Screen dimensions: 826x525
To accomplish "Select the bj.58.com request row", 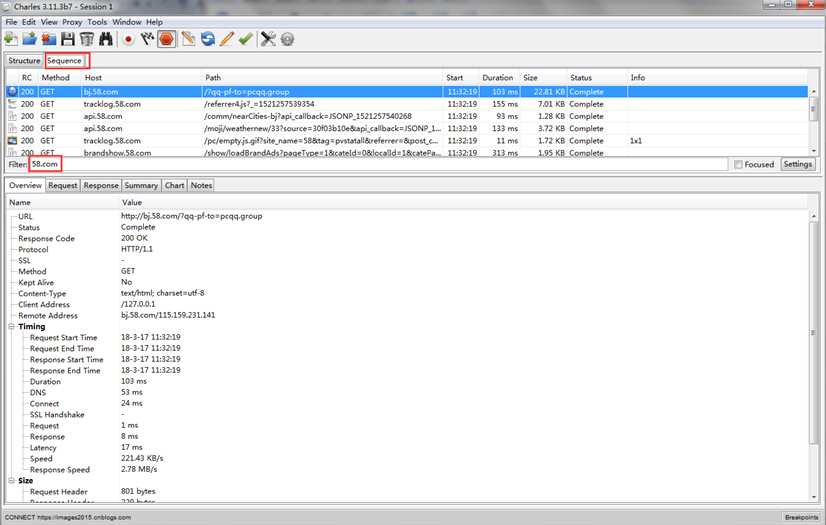I will 407,92.
